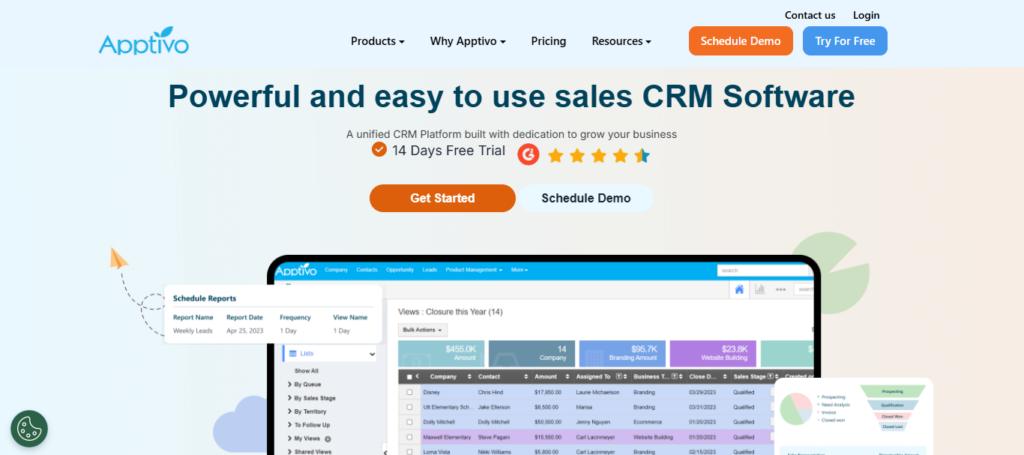Screen dimensions: 1024x455
Task: Check the Ult Elementary row checkbox
Action: click(x=409, y=407)
